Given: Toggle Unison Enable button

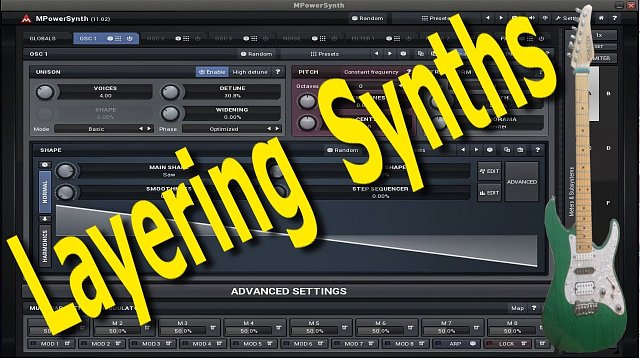Looking at the screenshot, I should click(212, 72).
